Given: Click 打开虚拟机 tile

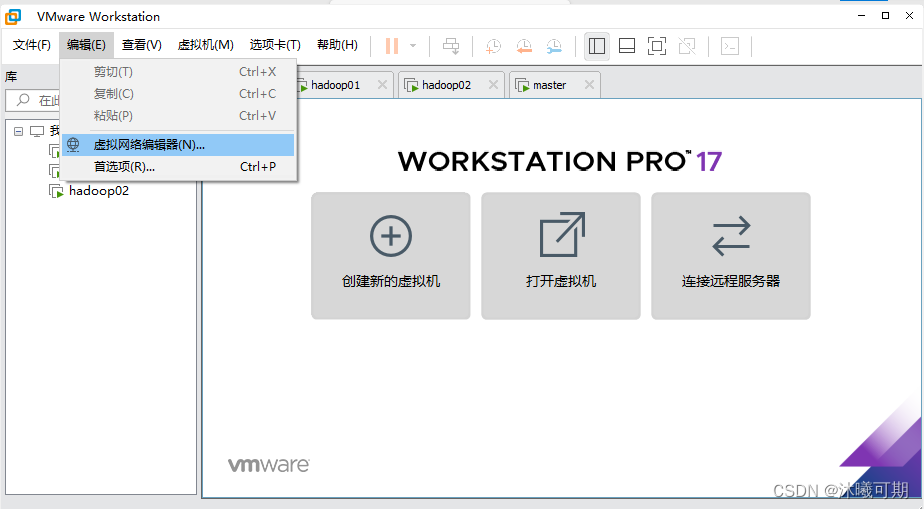Looking at the screenshot, I should pyautogui.click(x=561, y=256).
